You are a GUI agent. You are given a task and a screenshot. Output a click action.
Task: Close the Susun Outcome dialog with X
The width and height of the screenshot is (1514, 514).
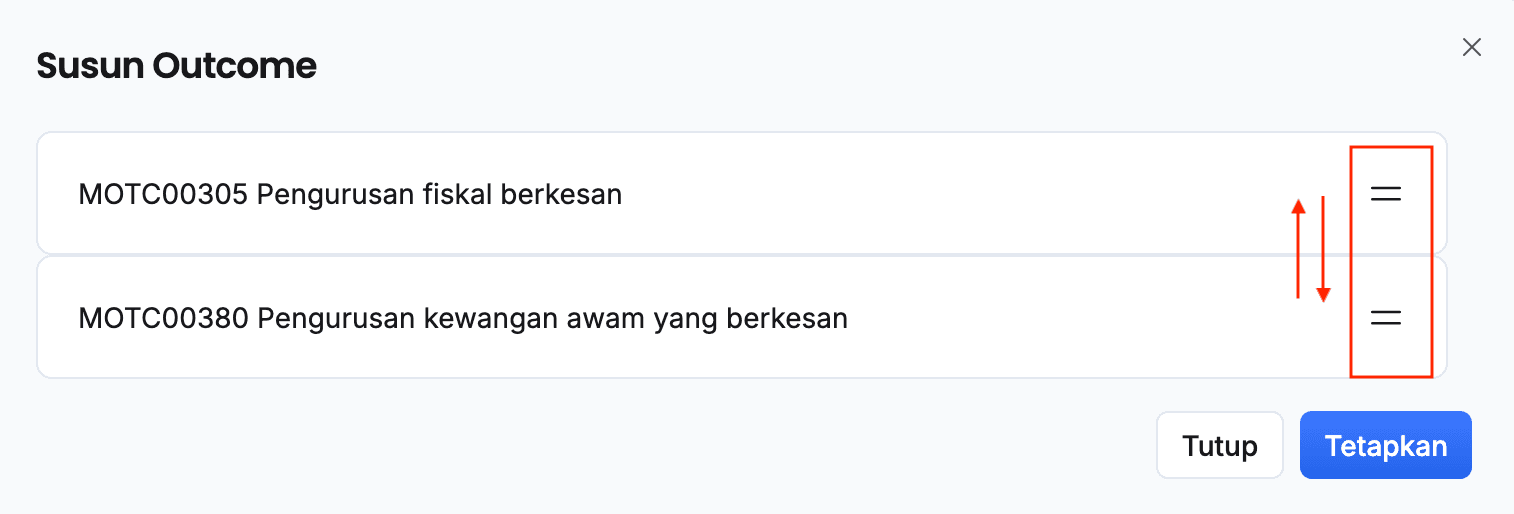(x=1471, y=47)
